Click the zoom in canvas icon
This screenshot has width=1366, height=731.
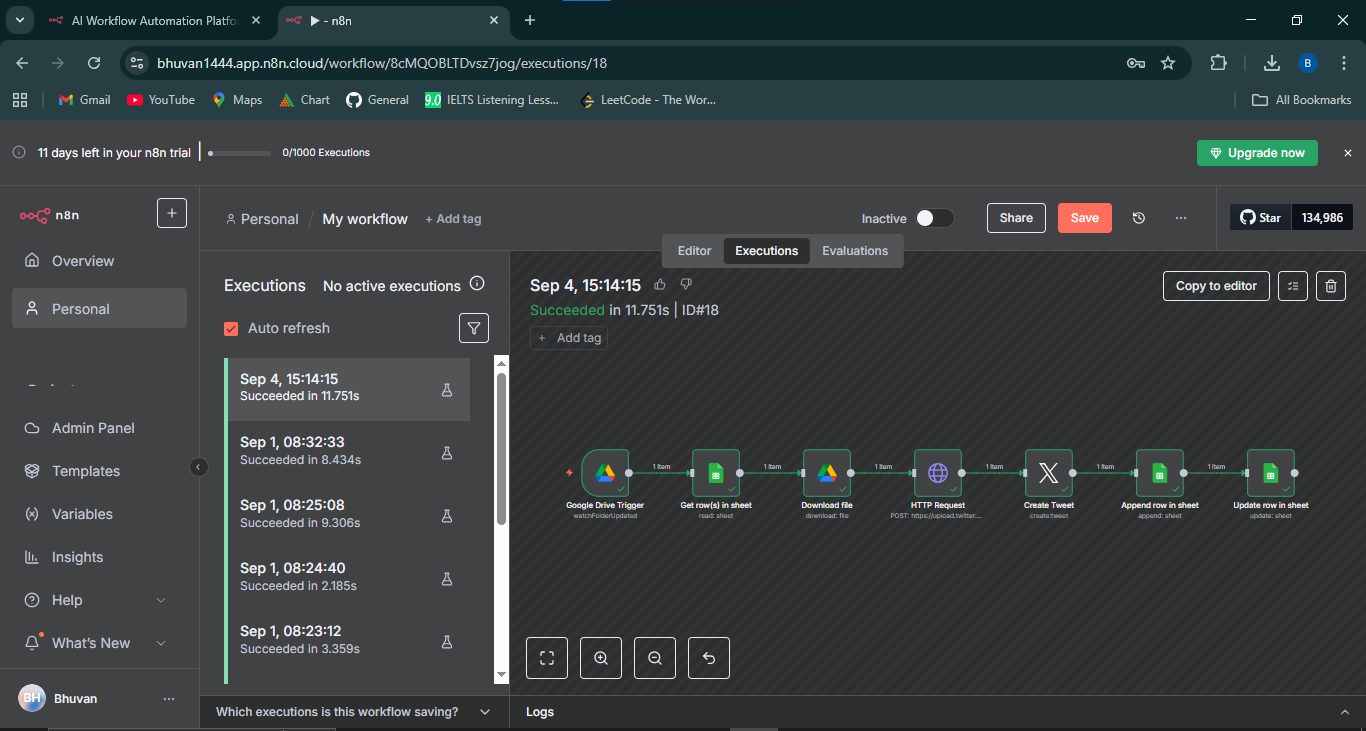[601, 658]
